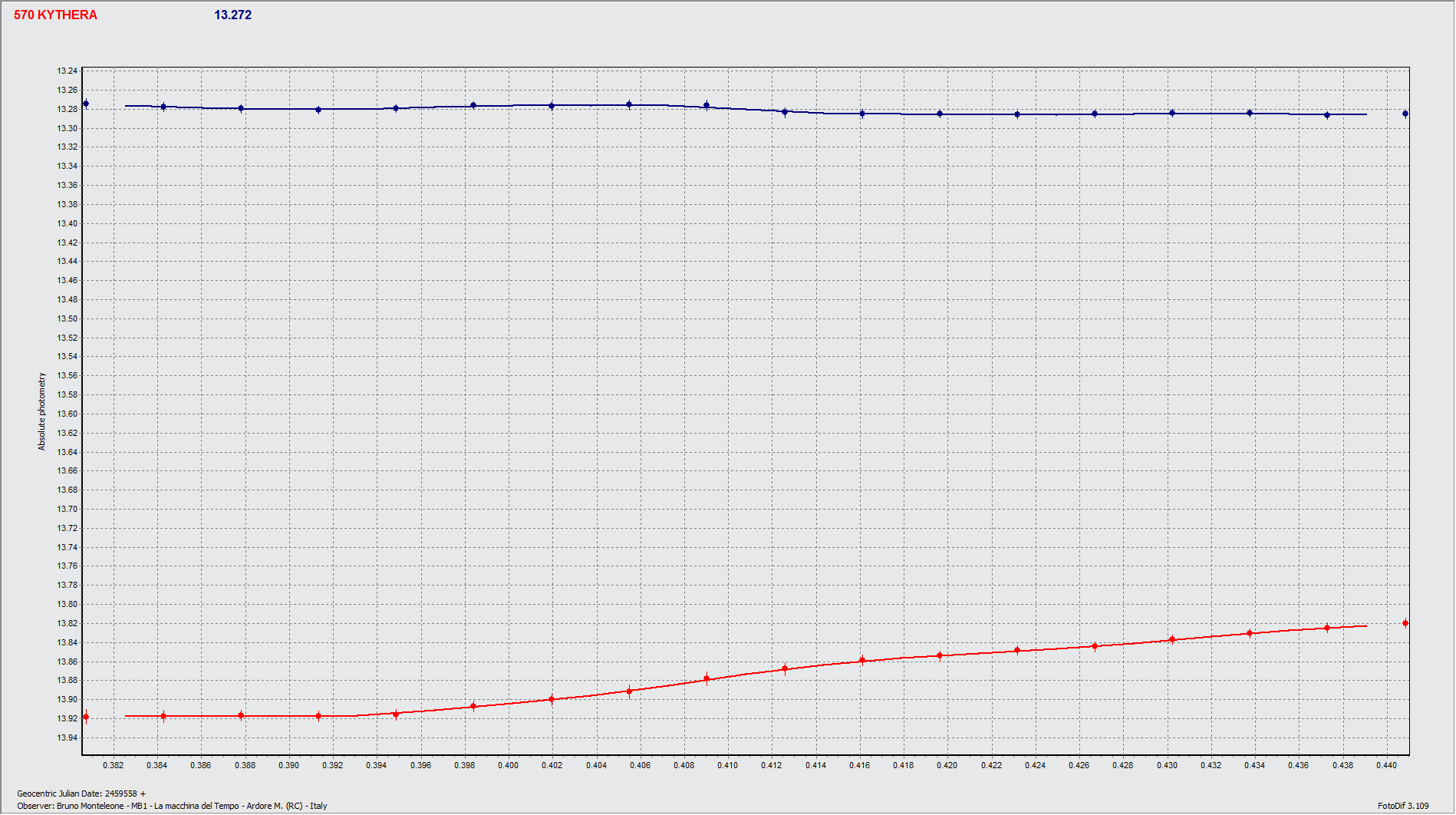Select the rightmost red data point
This screenshot has width=1456, height=815.
click(x=1405, y=623)
